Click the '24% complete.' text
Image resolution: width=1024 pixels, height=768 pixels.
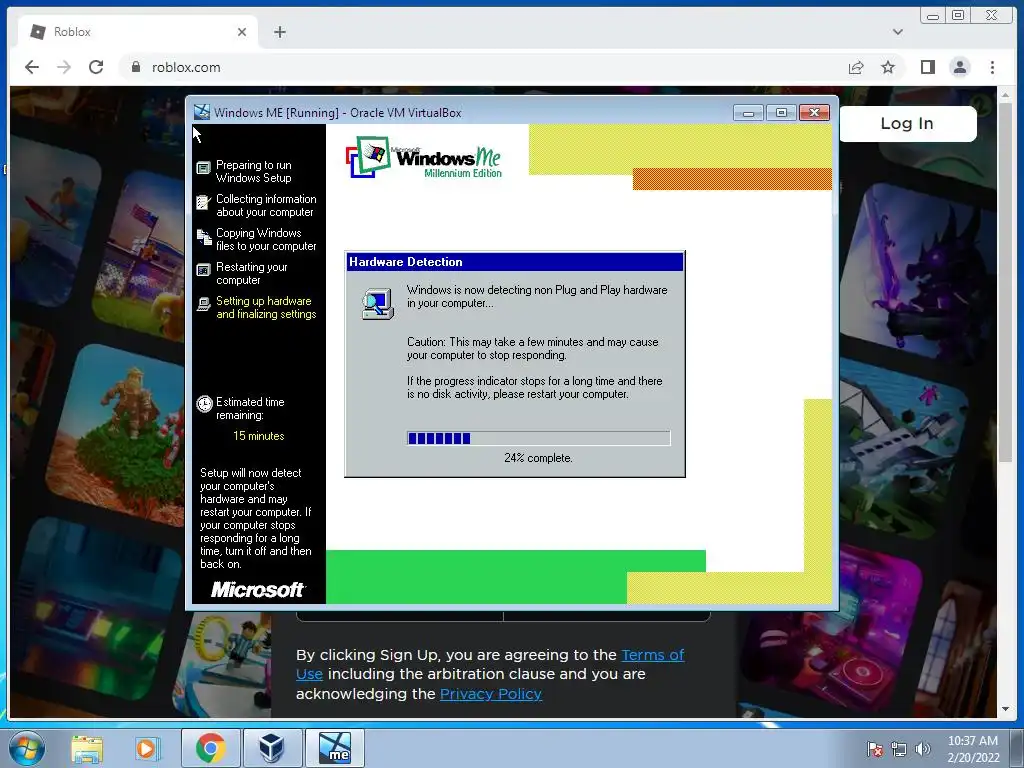[538, 458]
